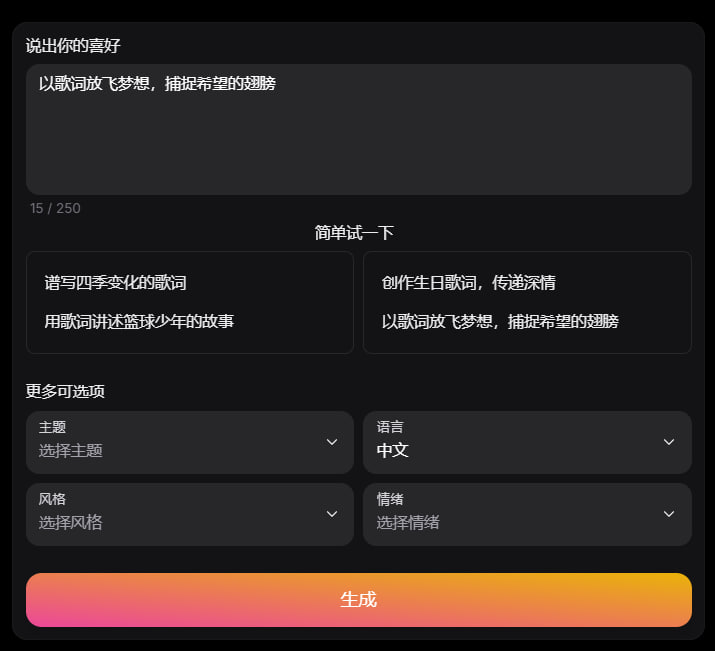Click the 更多可选项 section label

65,391
